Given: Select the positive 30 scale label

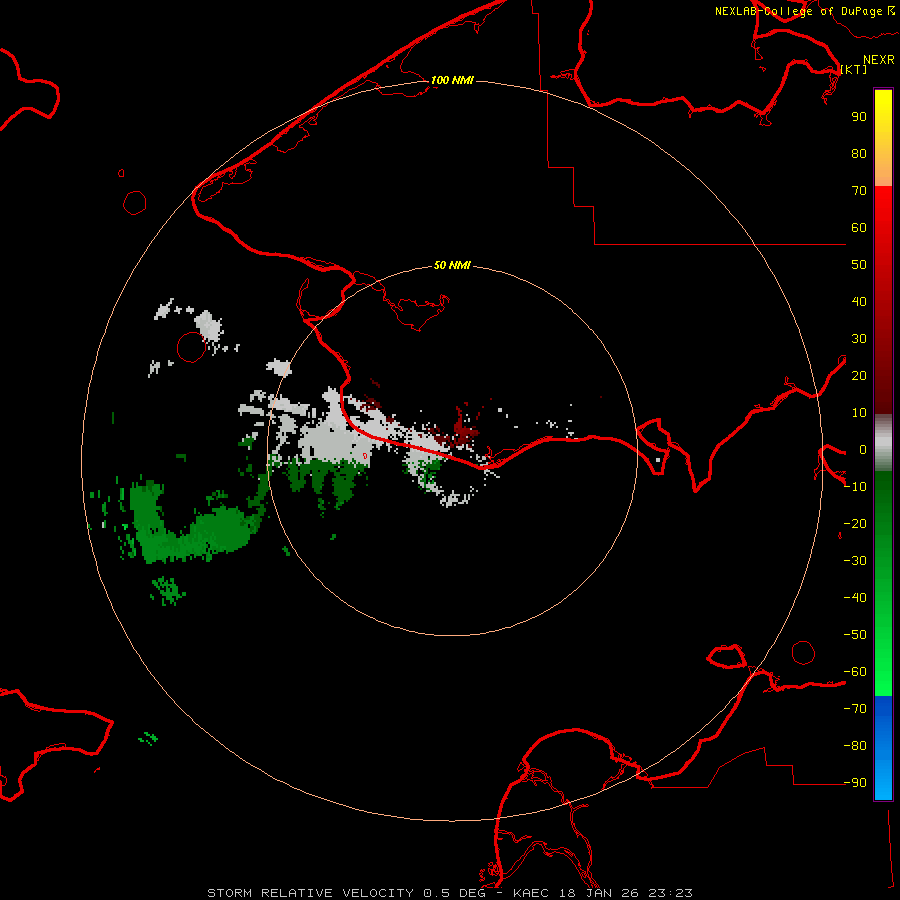Looking at the screenshot, I should coord(859,339).
